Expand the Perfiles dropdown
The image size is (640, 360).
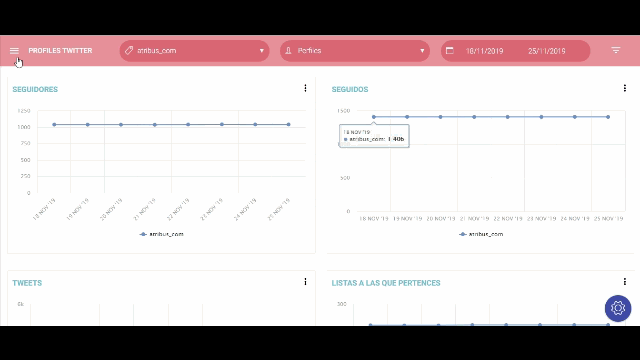pyautogui.click(x=422, y=51)
